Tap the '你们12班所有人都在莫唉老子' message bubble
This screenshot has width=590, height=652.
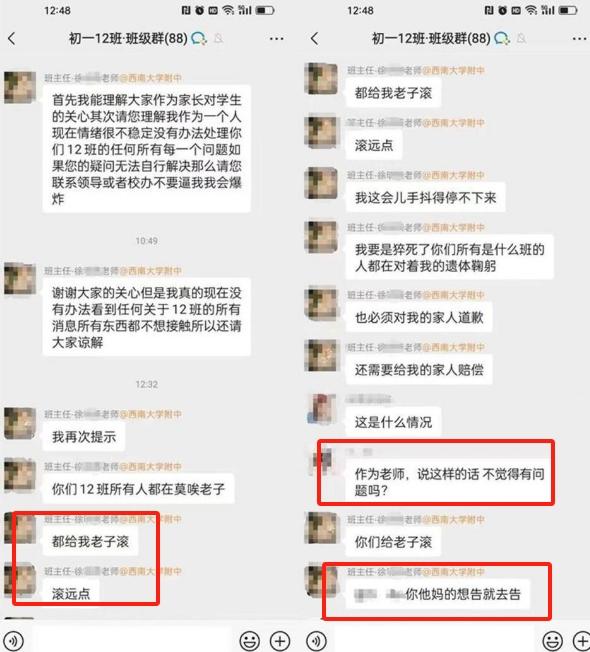(x=138, y=489)
